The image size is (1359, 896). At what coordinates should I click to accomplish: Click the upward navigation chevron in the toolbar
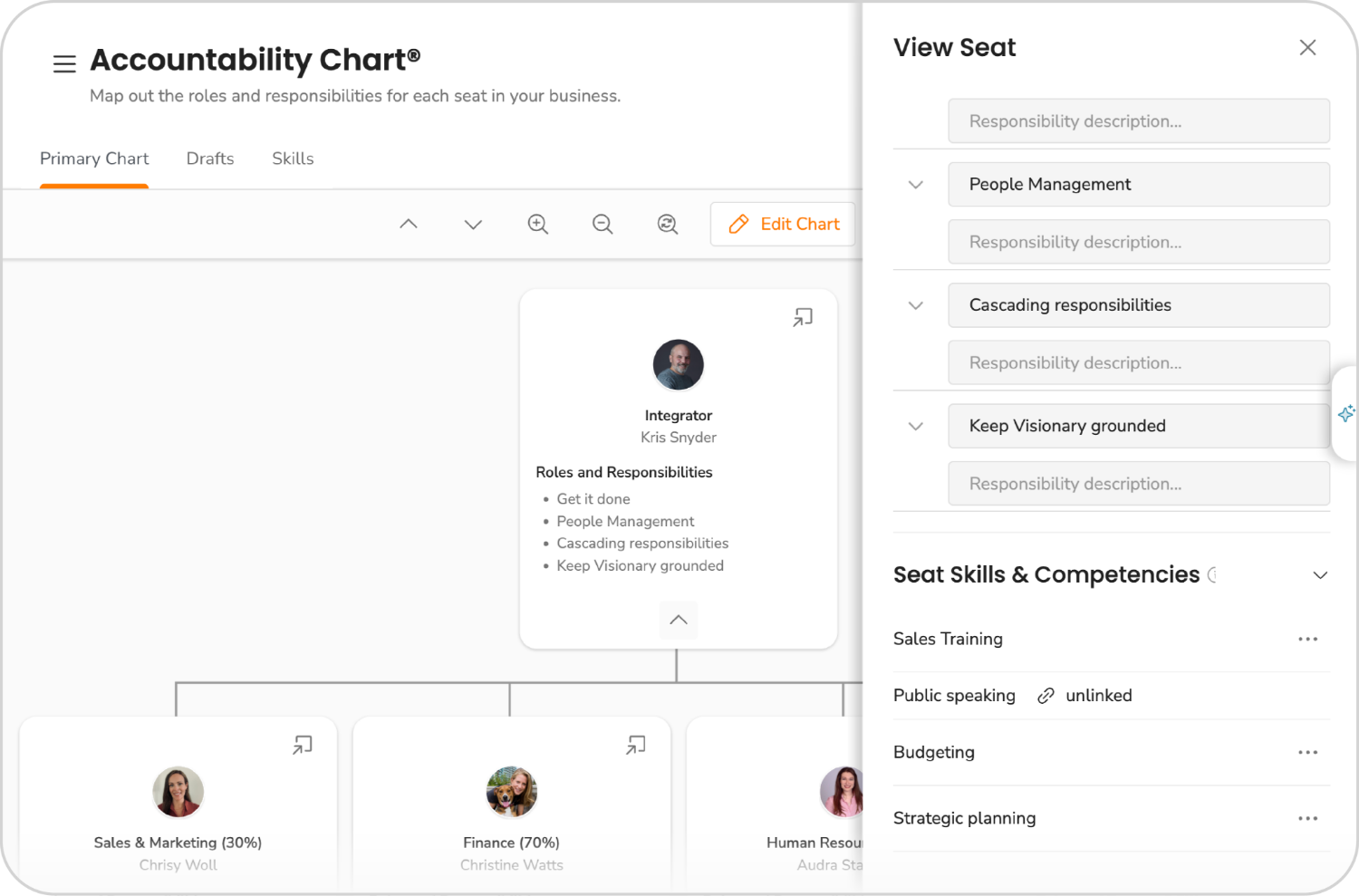[x=409, y=224]
